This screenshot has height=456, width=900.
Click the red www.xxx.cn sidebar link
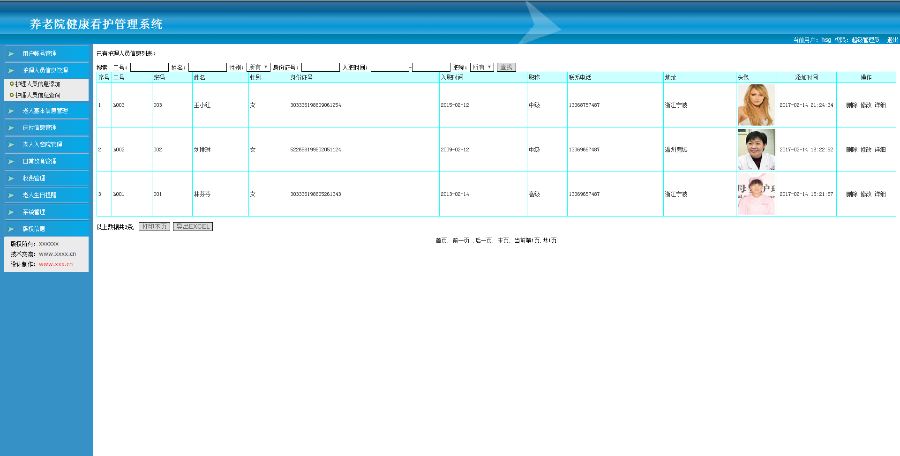pos(56,264)
